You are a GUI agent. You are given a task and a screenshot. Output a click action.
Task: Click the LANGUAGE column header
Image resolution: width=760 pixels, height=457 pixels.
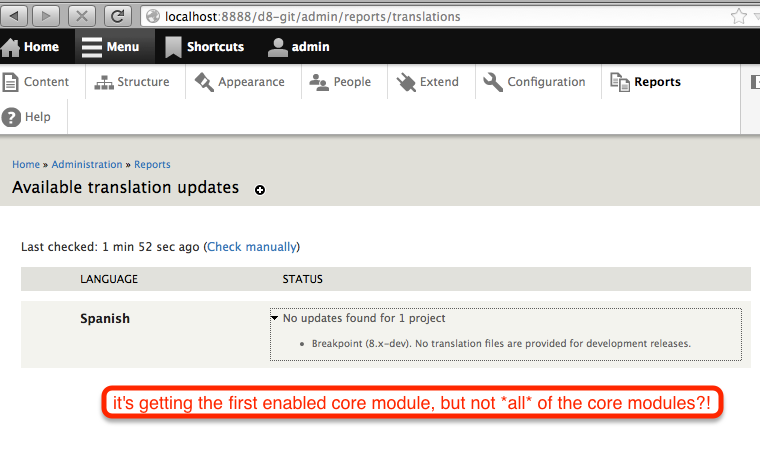109,279
